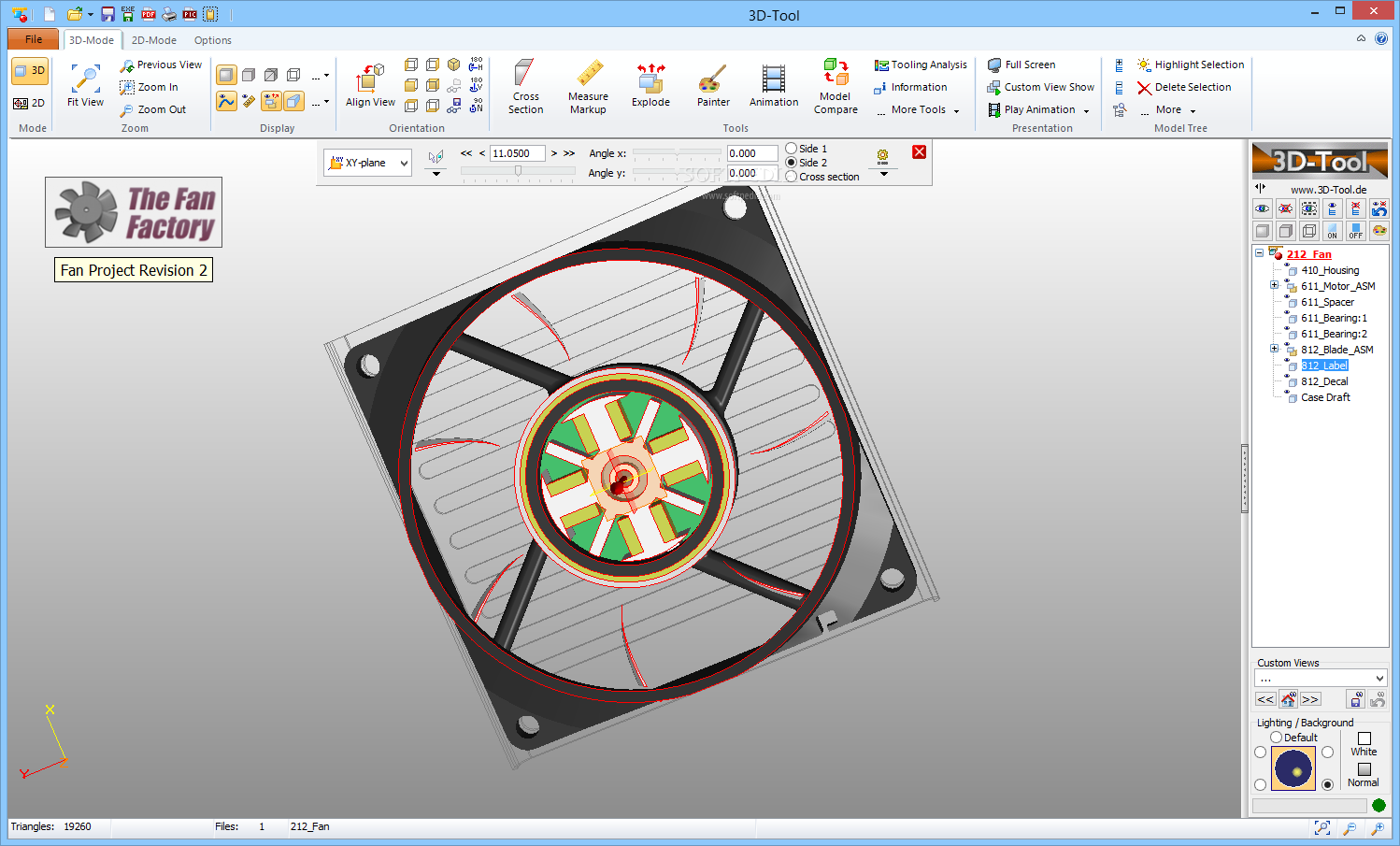
Task: Rotate view 180 degrees horizontally (180 H)
Action: [476, 64]
